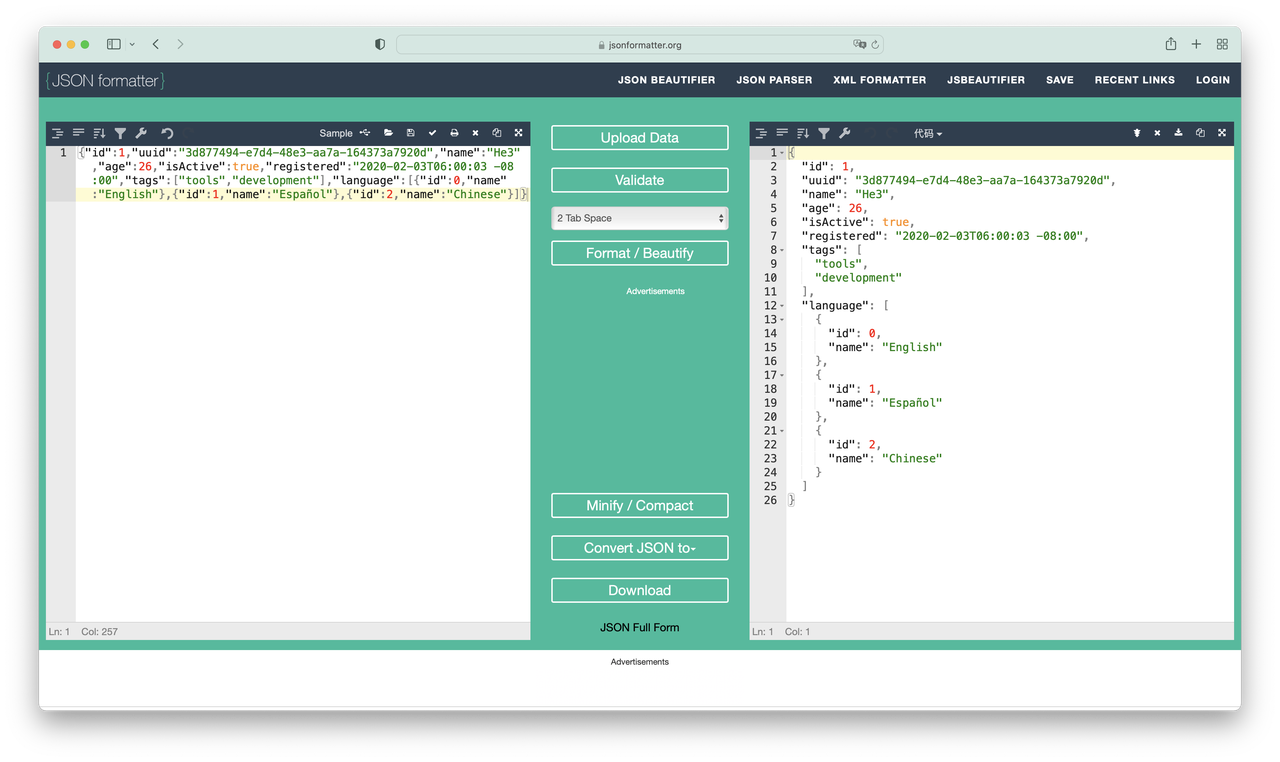Sort contents in left editor
The image size is (1280, 762).
pyautogui.click(x=99, y=133)
